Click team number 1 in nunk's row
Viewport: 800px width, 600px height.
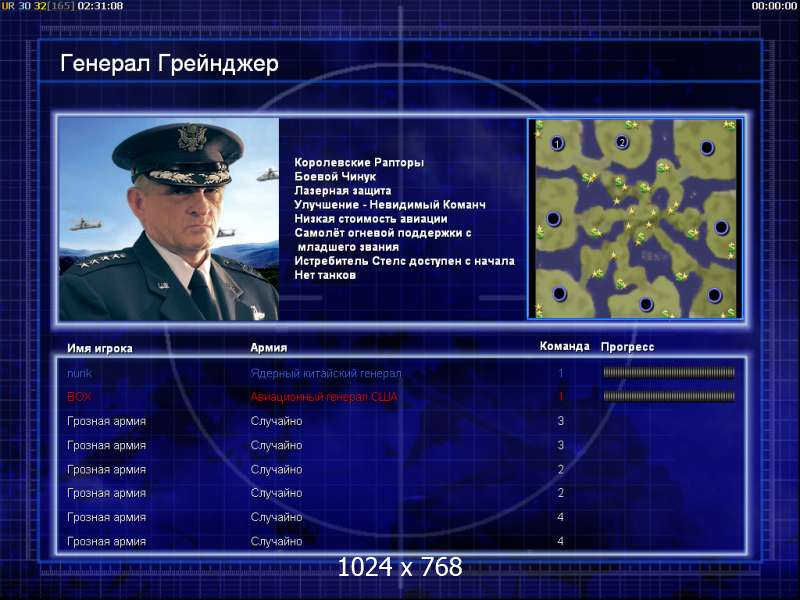pos(561,373)
